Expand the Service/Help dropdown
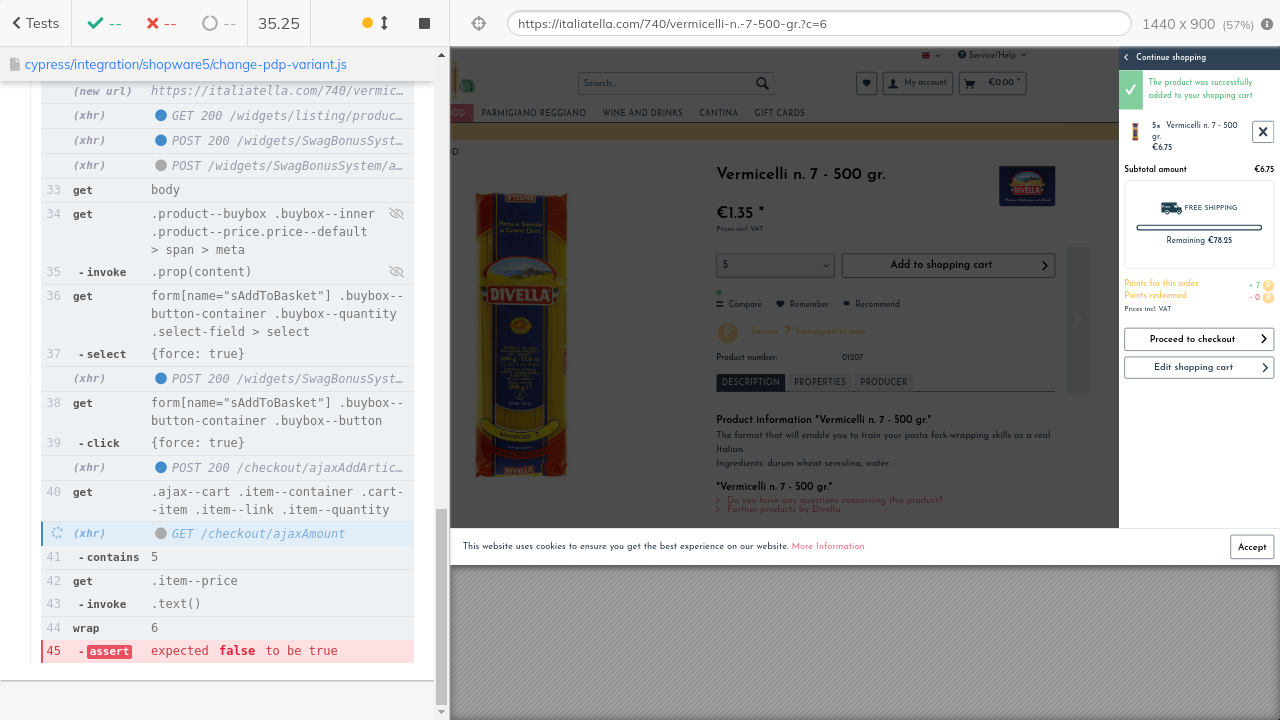The width and height of the screenshot is (1280, 720). coord(991,55)
